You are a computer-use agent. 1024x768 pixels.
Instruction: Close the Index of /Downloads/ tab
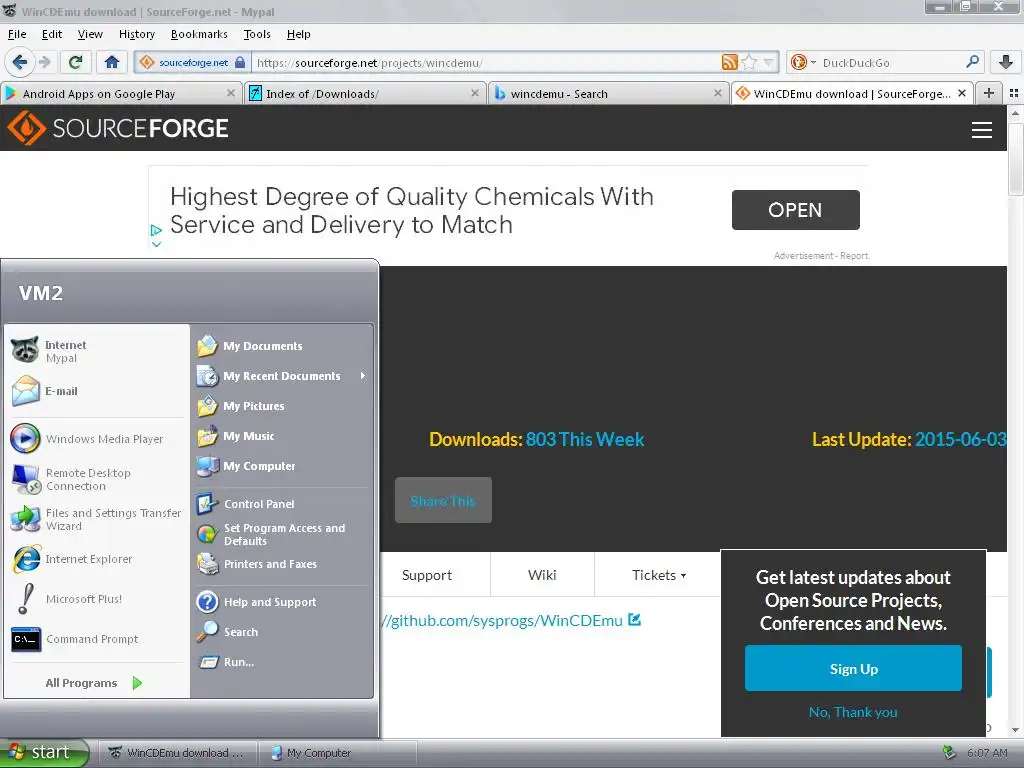475,93
